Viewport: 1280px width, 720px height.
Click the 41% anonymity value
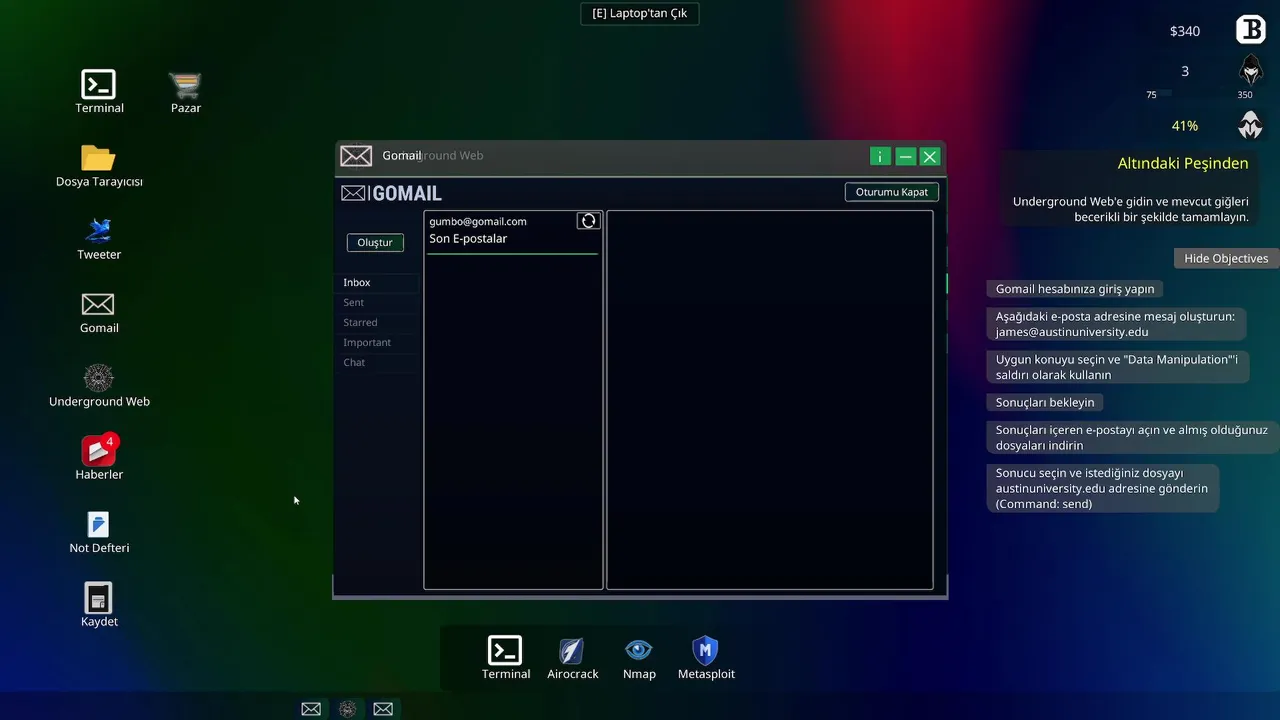[1185, 126]
